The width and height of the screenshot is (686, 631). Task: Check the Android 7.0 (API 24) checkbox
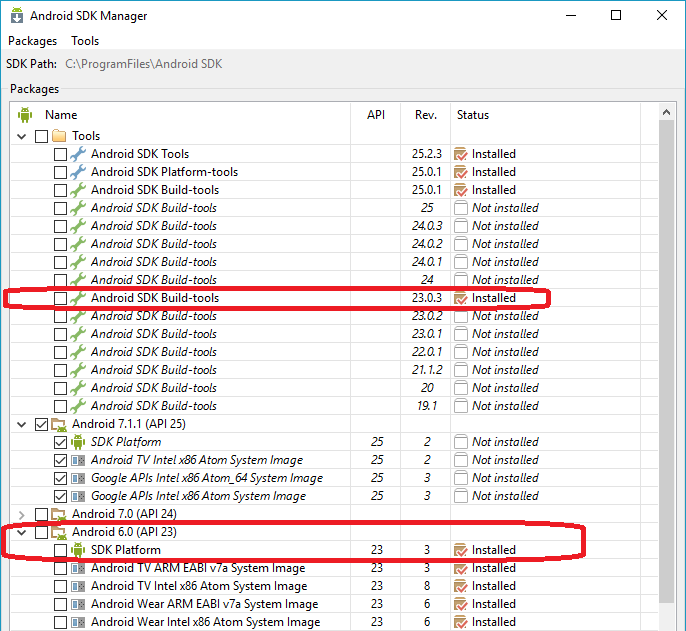pos(42,514)
